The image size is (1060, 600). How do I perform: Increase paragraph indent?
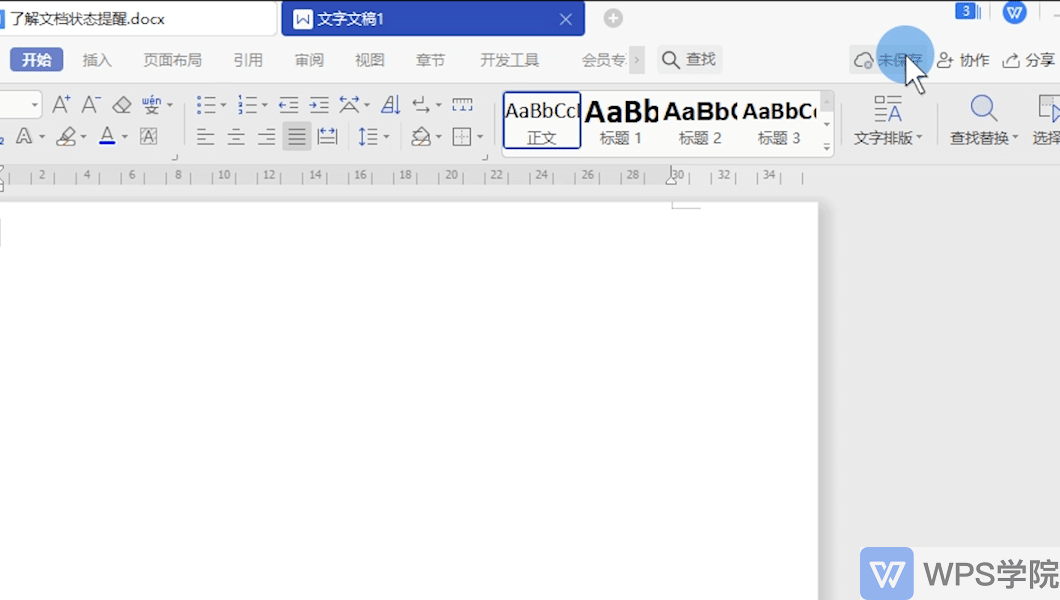318,105
